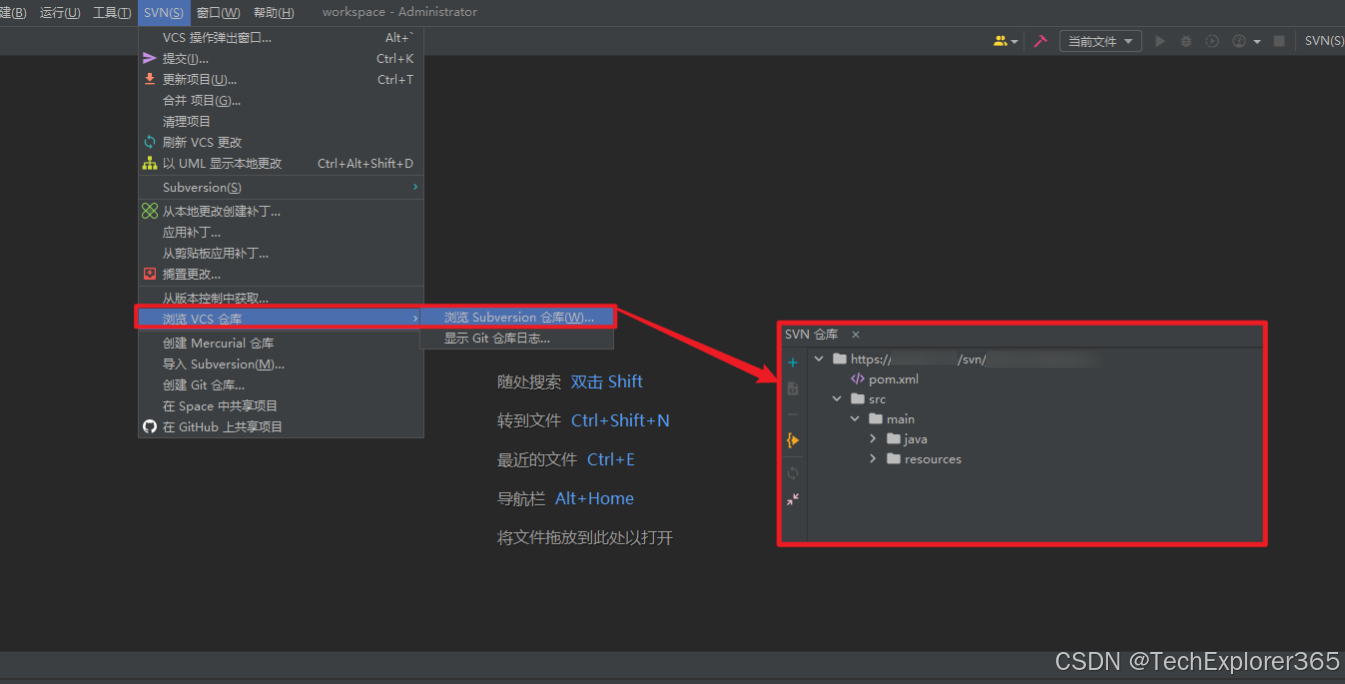
Task: Open the Code With Me people icon
Action: coord(1000,41)
